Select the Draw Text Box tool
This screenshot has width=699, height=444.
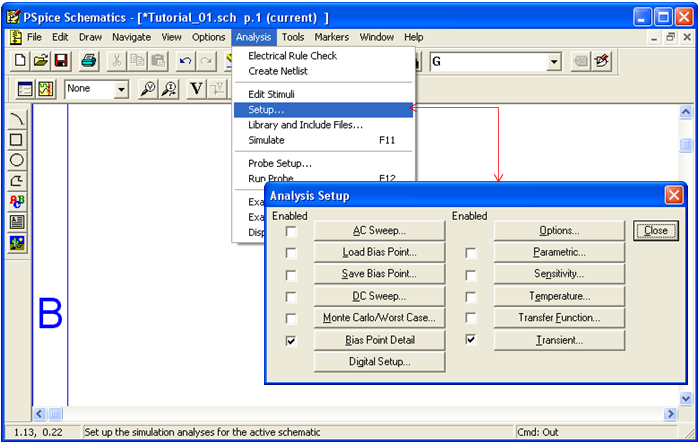(17, 222)
